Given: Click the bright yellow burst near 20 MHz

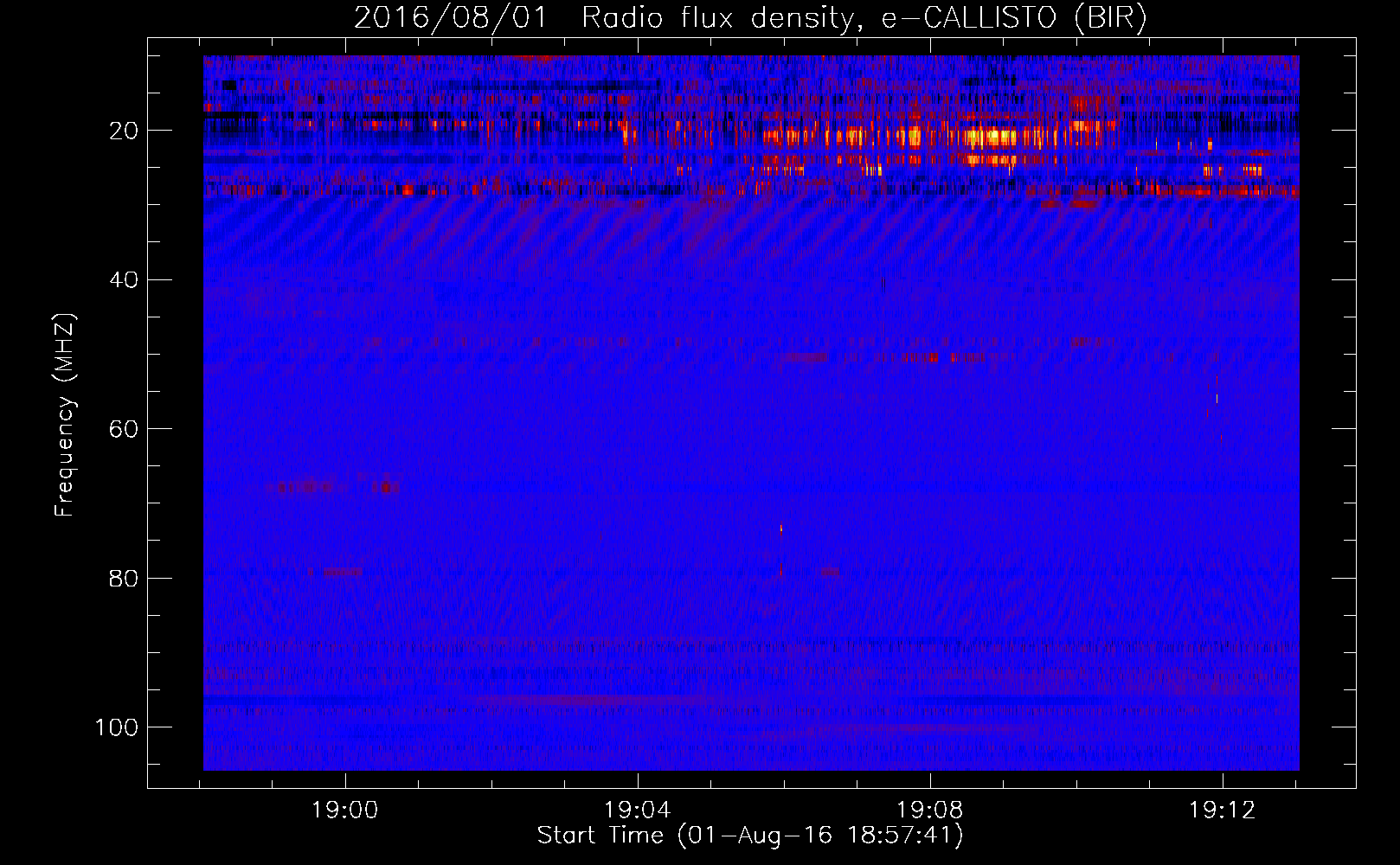Looking at the screenshot, I should click(x=991, y=137).
